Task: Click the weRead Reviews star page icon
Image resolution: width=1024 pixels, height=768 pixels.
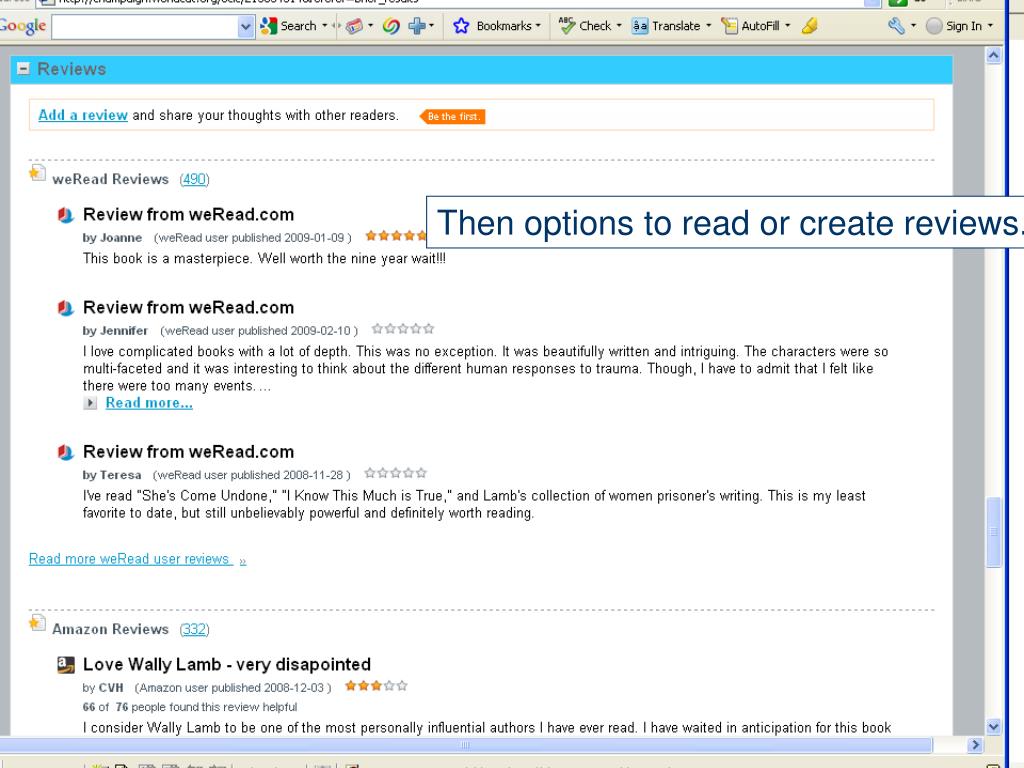Action: coord(37,174)
